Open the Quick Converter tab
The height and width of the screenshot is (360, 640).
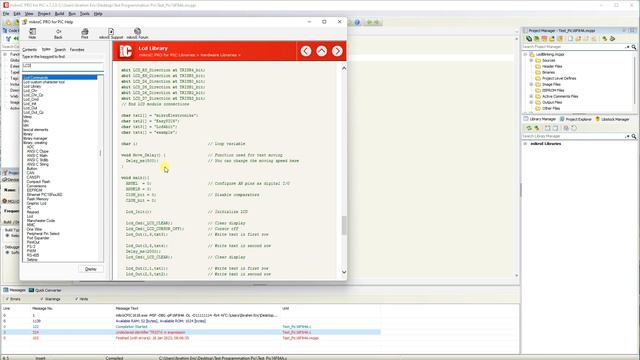[45, 290]
